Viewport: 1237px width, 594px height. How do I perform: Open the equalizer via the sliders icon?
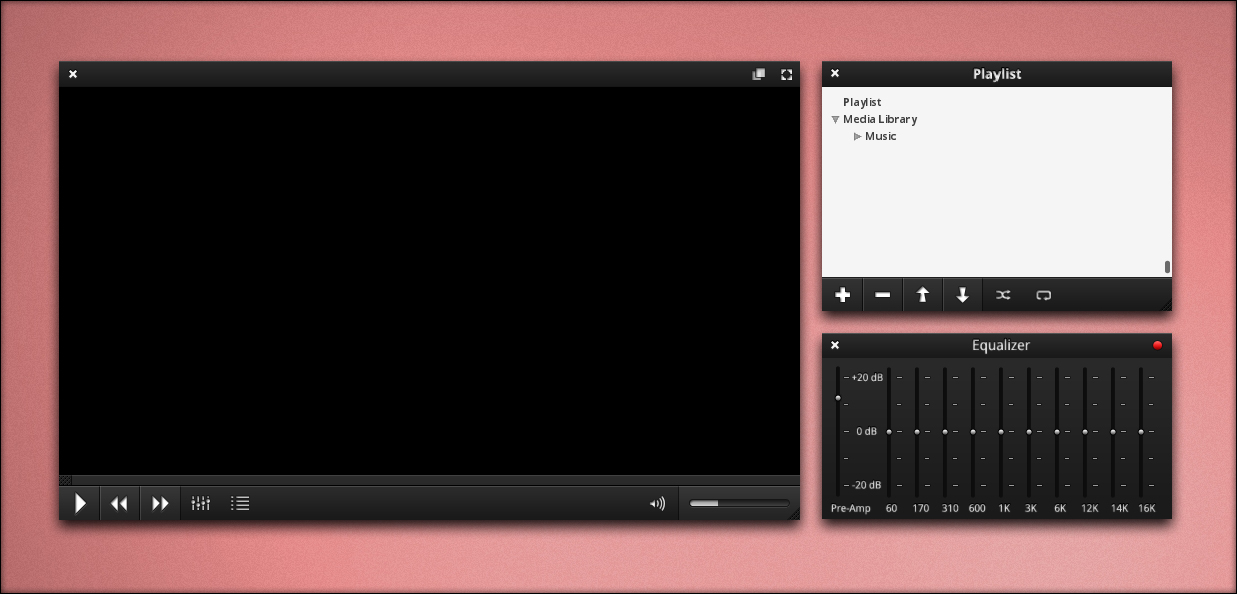201,503
